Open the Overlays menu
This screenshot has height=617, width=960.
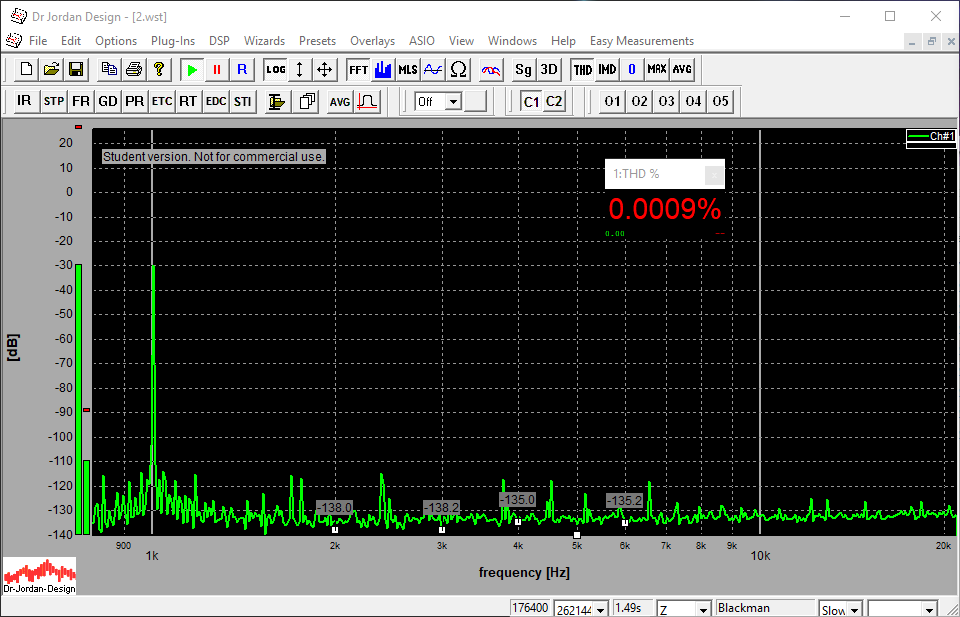372,41
